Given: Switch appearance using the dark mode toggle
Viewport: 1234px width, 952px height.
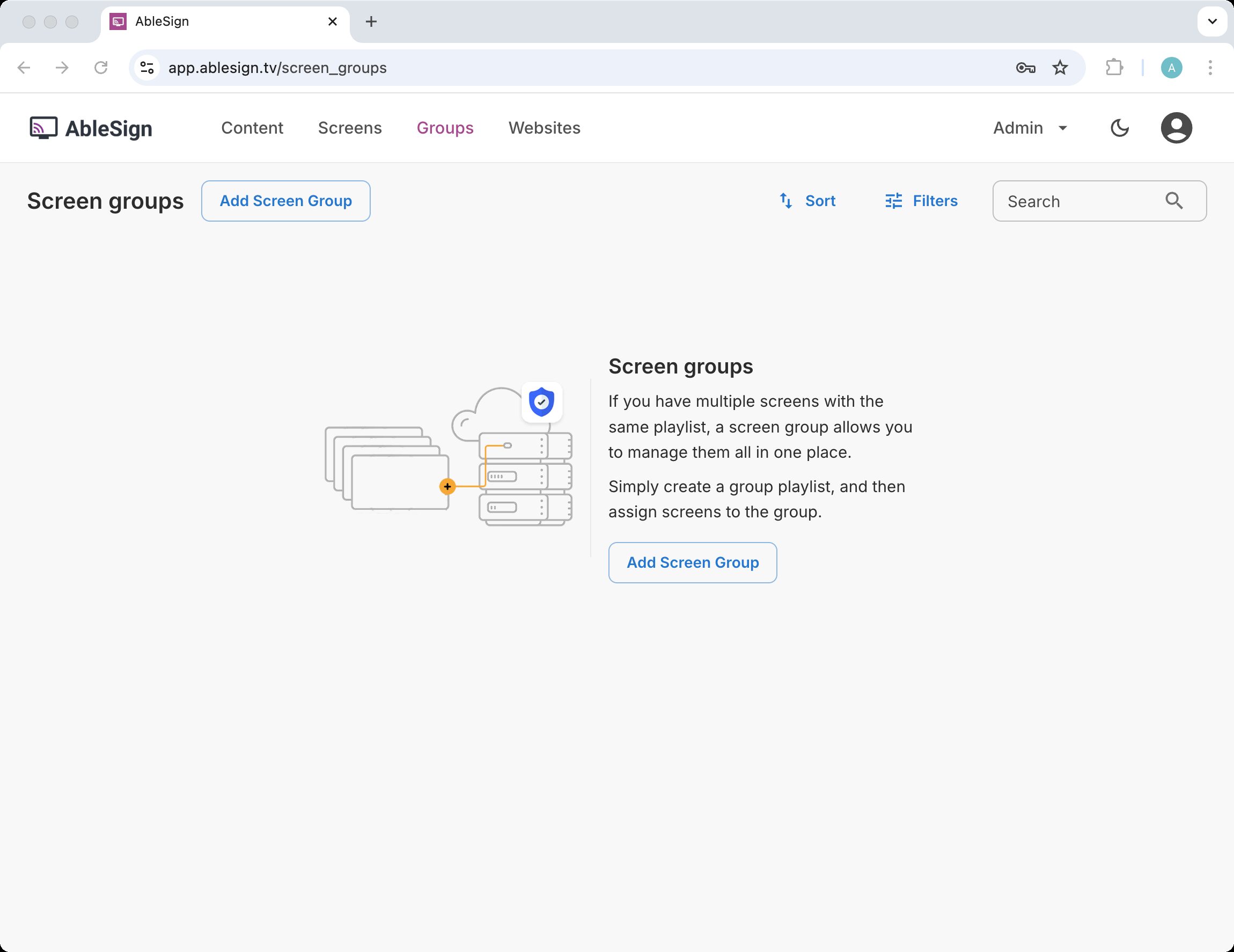Looking at the screenshot, I should [1119, 128].
